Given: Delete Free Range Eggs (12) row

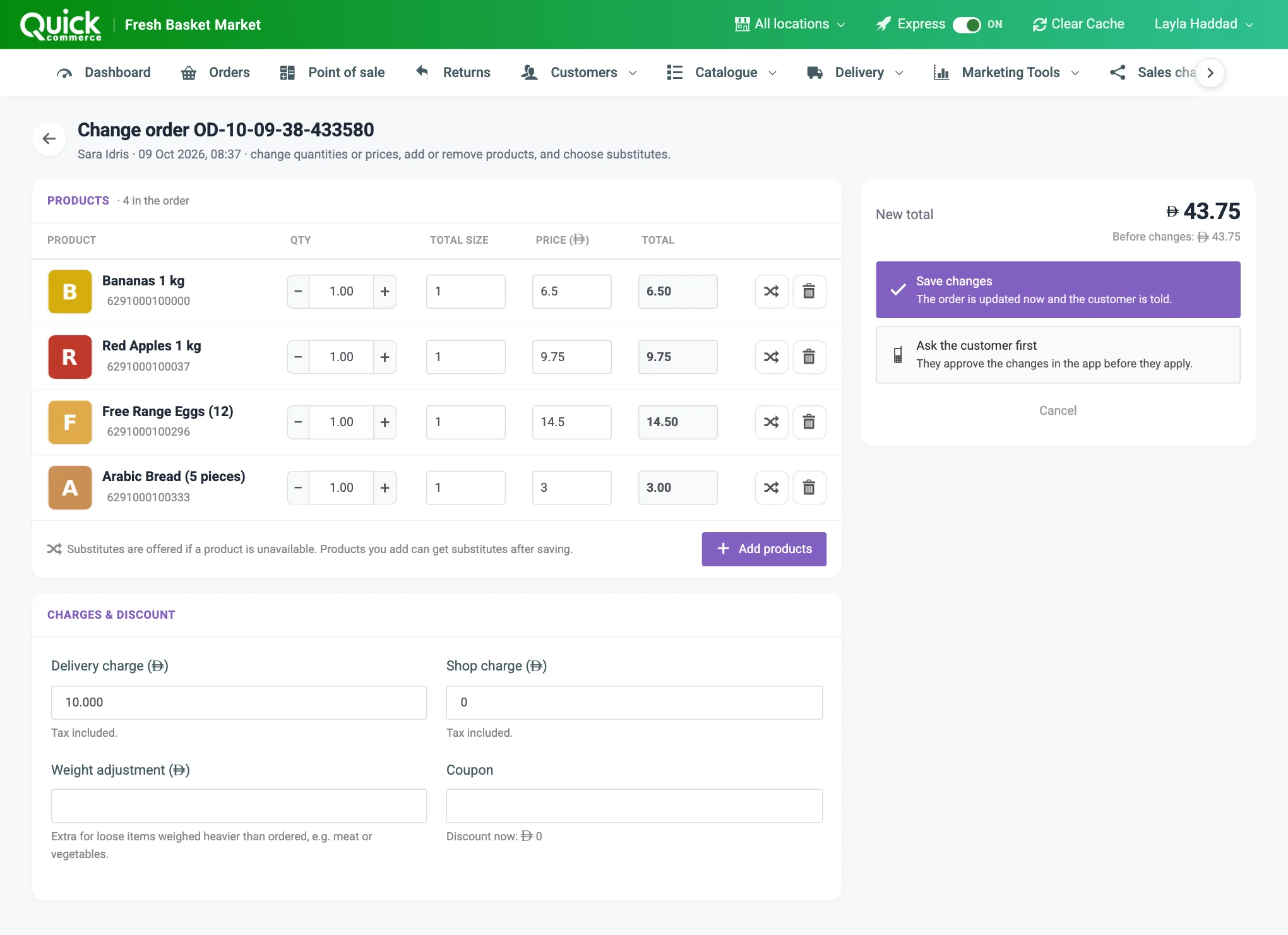Looking at the screenshot, I should point(809,422).
